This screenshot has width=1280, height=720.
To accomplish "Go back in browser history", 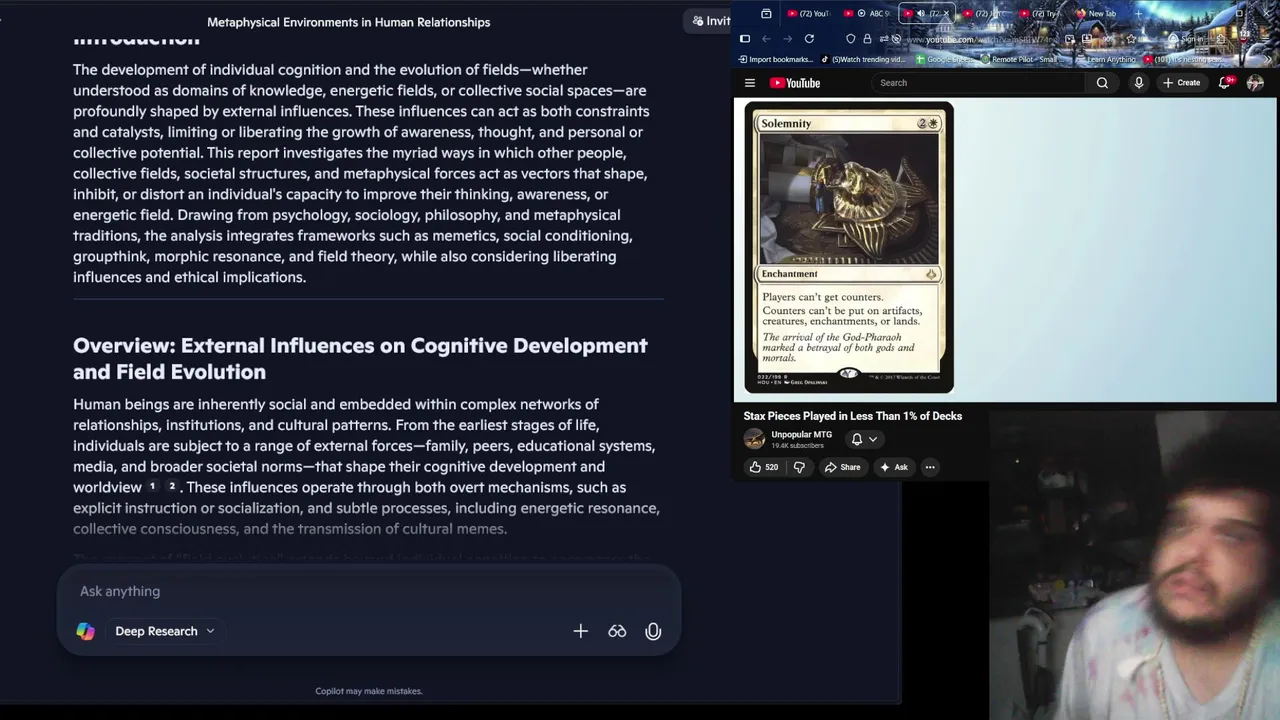I will (766, 39).
